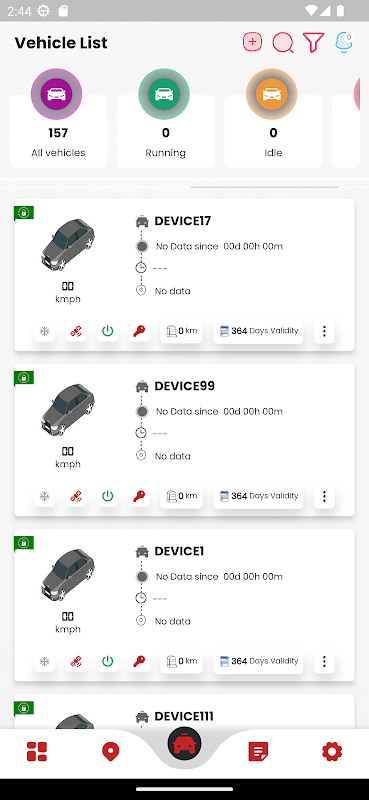This screenshot has height=800, width=369.
Task: Select the Running vehicles card
Action: pos(166,131)
